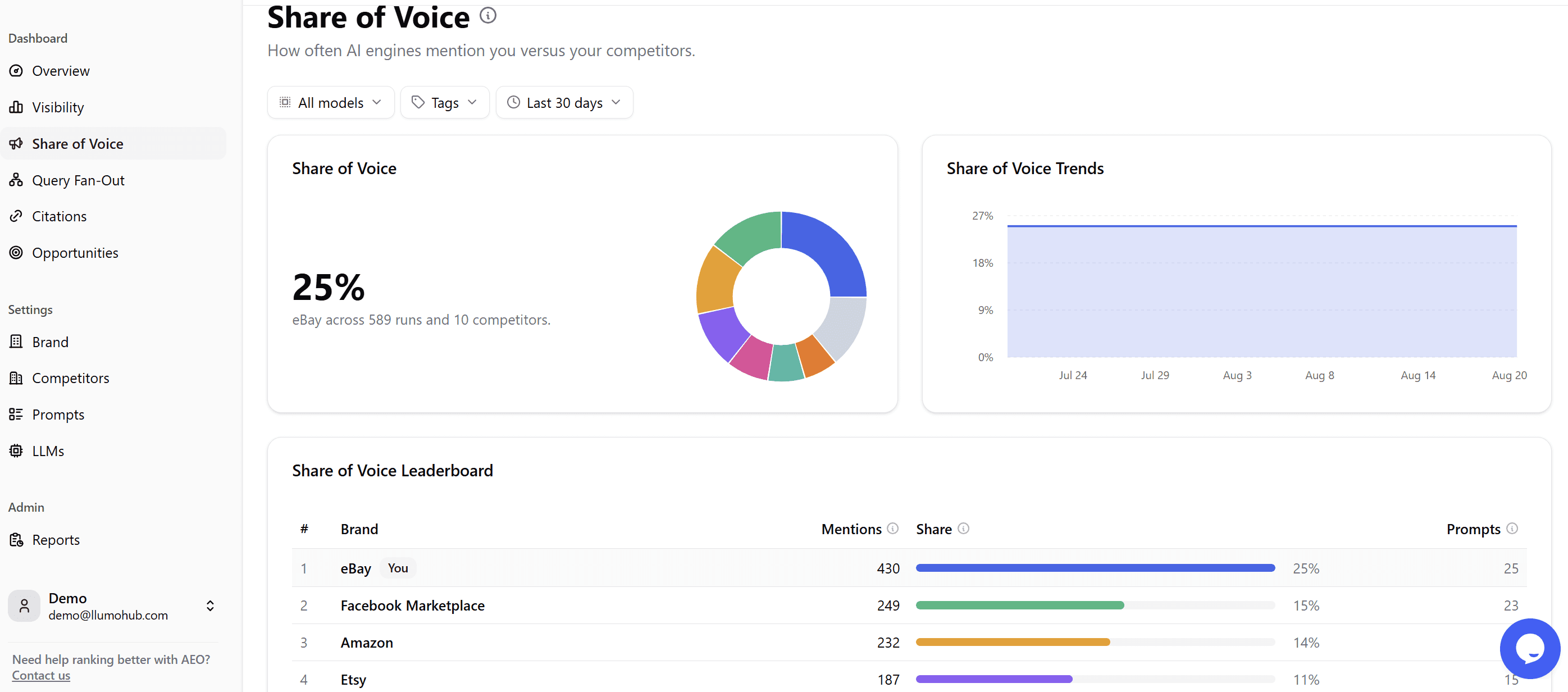Click the Brand building icon
Viewport: 1568px width, 692px height.
[x=16, y=342]
